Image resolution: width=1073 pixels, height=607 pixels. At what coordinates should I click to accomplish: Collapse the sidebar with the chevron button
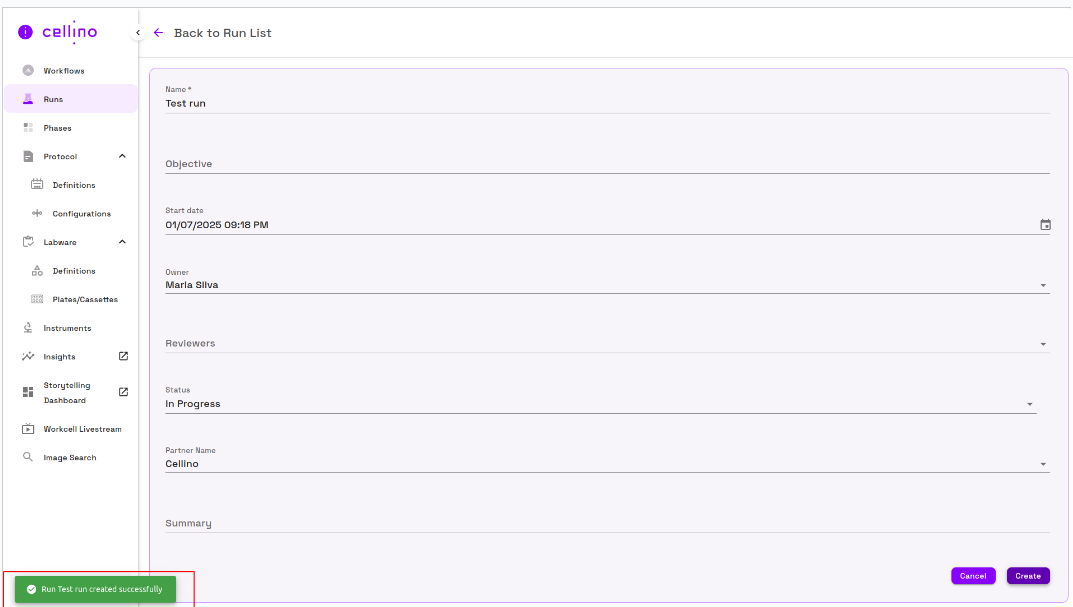[138, 33]
